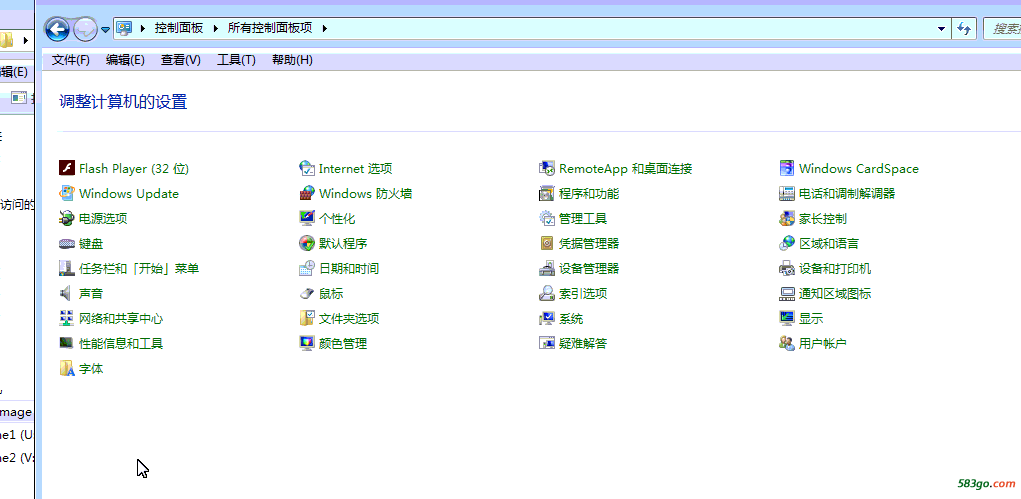The height and width of the screenshot is (499, 1021).
Task: Expand arrow before 控制面板 breadcrumb
Action: click(x=143, y=28)
